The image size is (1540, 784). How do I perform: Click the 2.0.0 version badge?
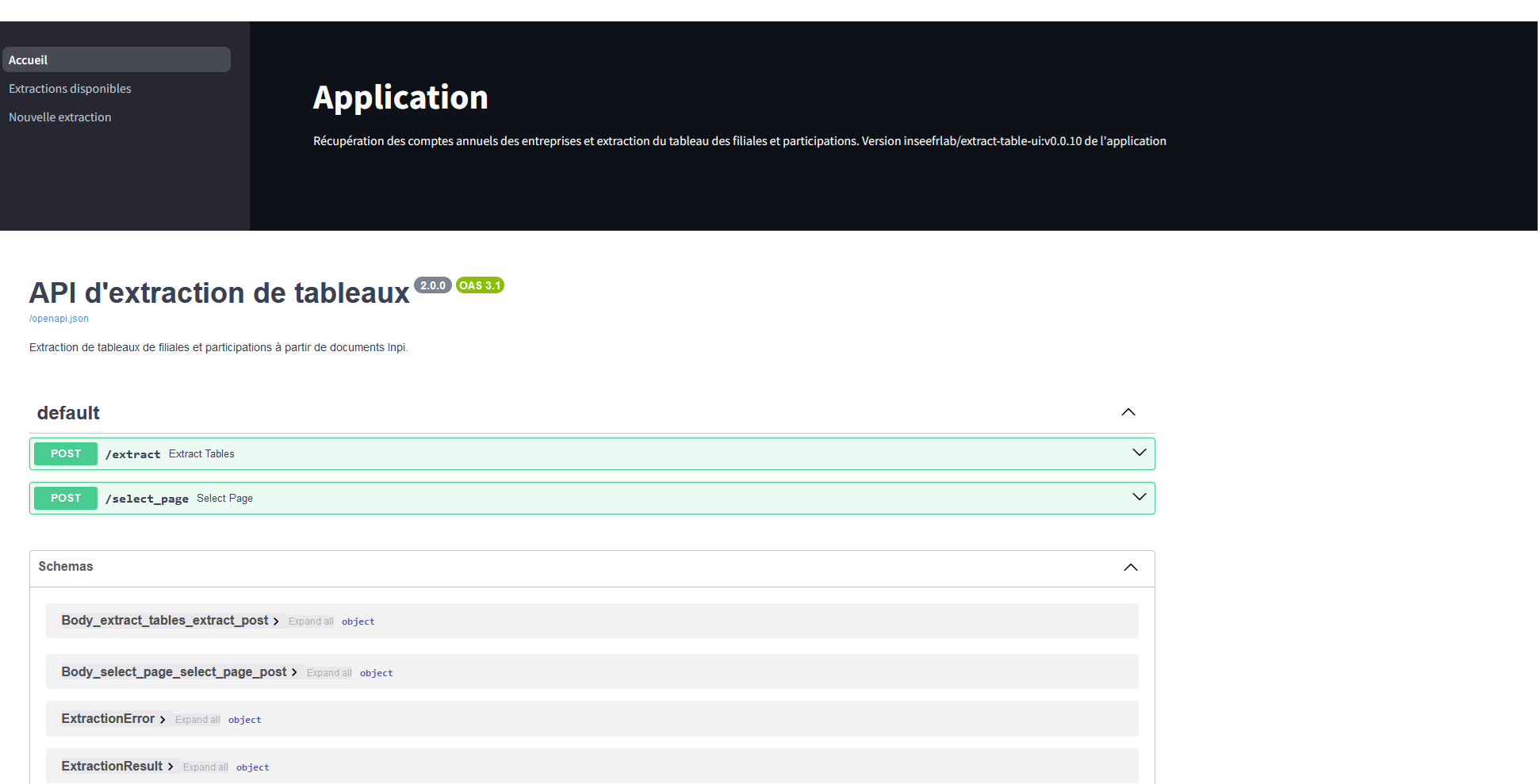click(432, 285)
